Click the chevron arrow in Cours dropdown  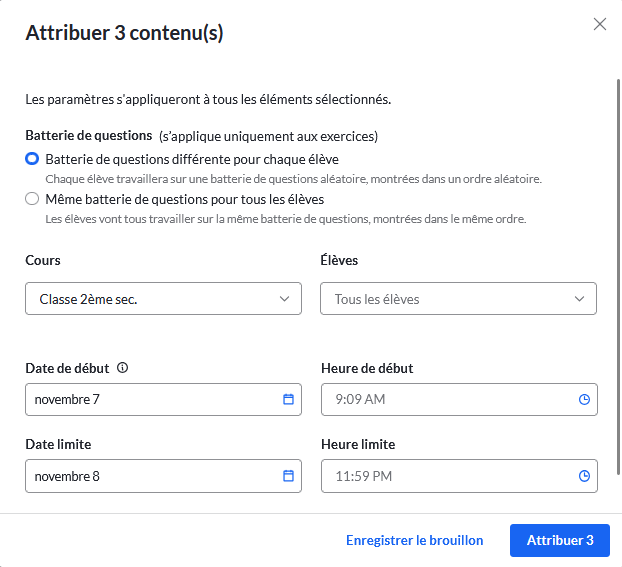point(284,299)
